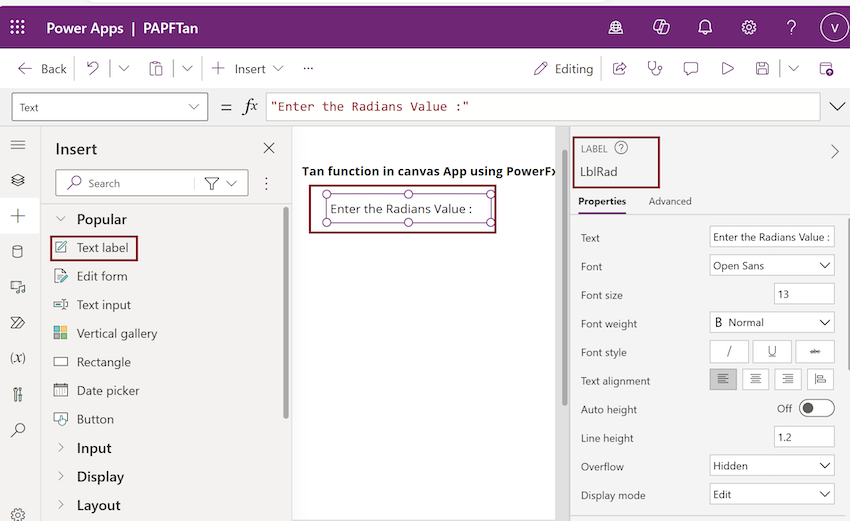This screenshot has width=850, height=521.
Task: Insert a Date picker control
Action: [x=97, y=391]
